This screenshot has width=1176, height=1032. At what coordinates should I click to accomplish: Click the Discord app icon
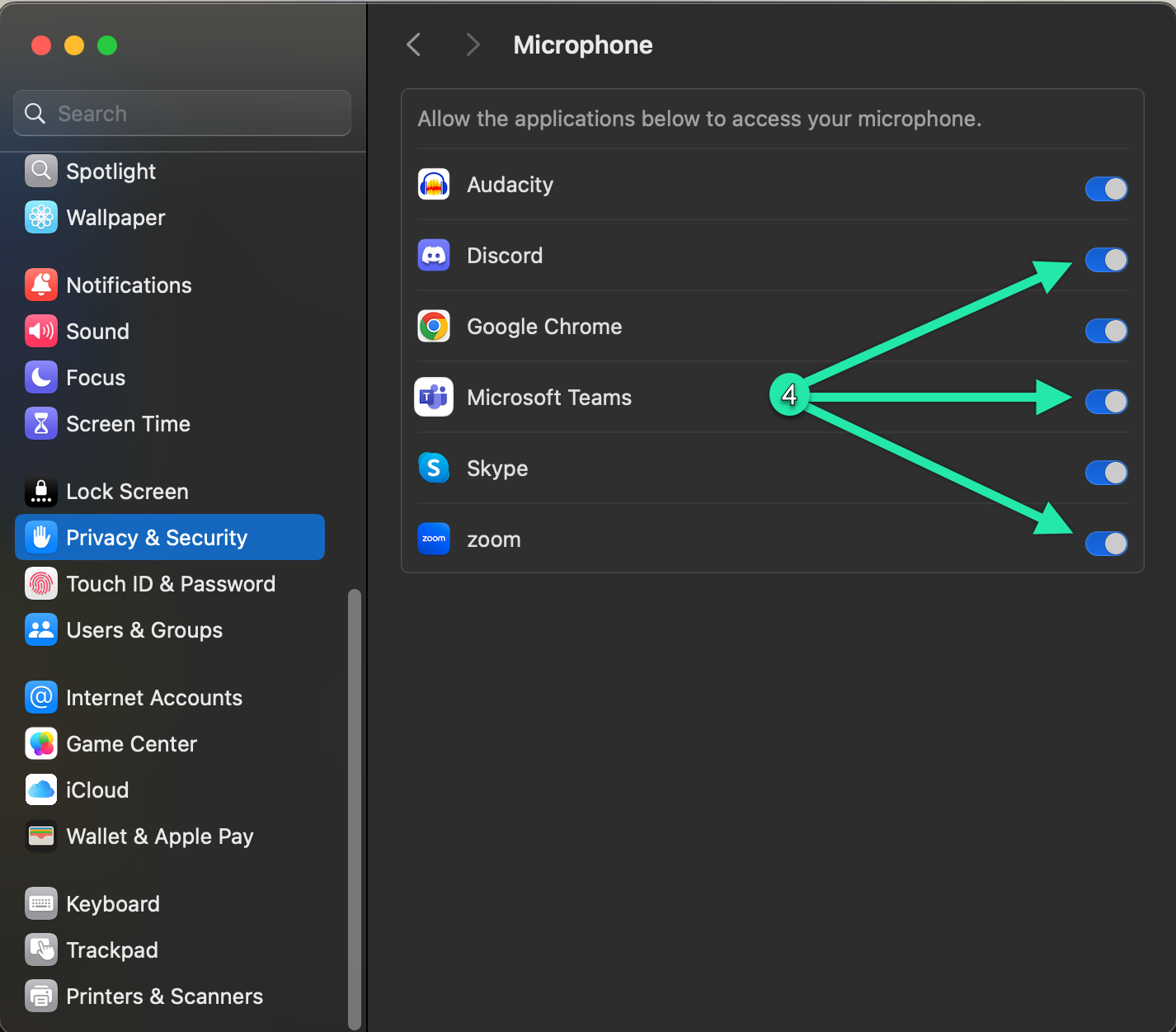pyautogui.click(x=434, y=256)
